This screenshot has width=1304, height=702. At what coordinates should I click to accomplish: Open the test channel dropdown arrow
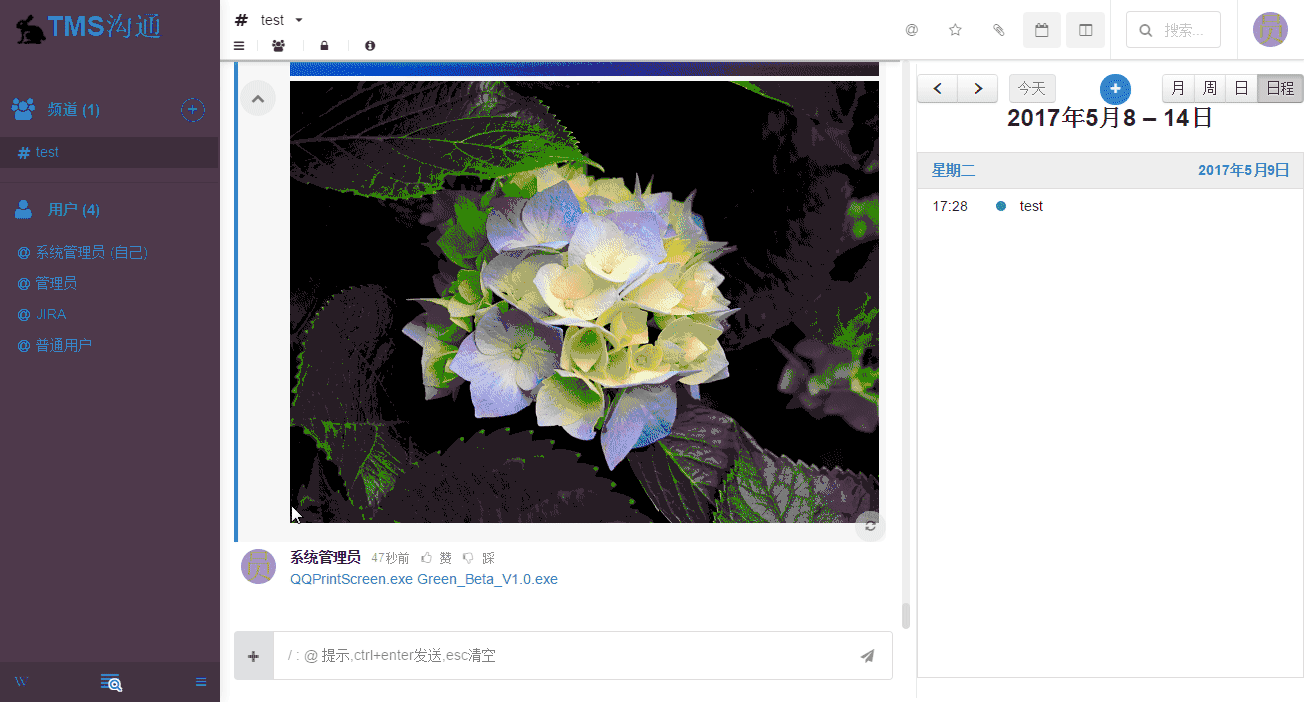tap(299, 20)
